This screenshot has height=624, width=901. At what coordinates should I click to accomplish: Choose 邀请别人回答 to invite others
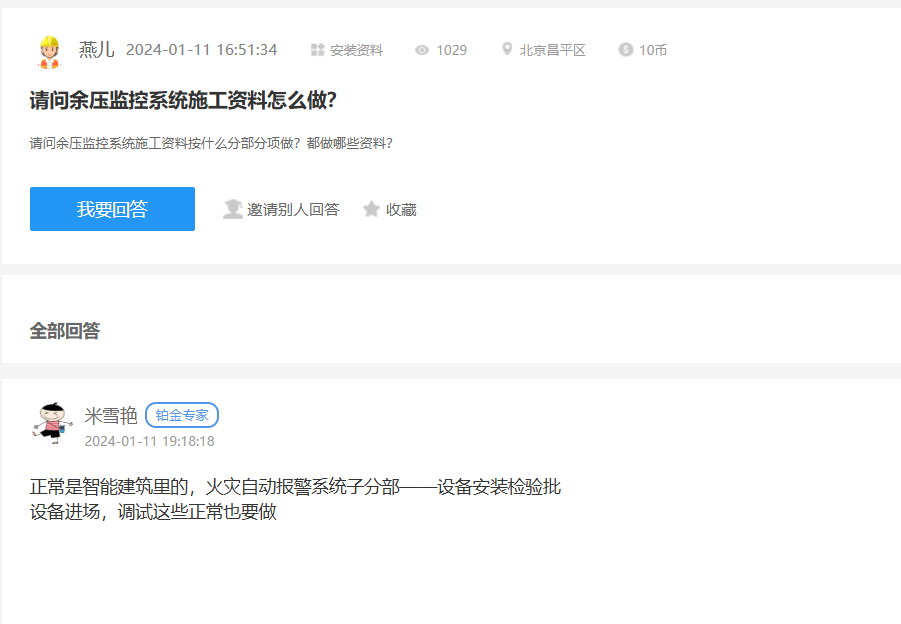[293, 209]
